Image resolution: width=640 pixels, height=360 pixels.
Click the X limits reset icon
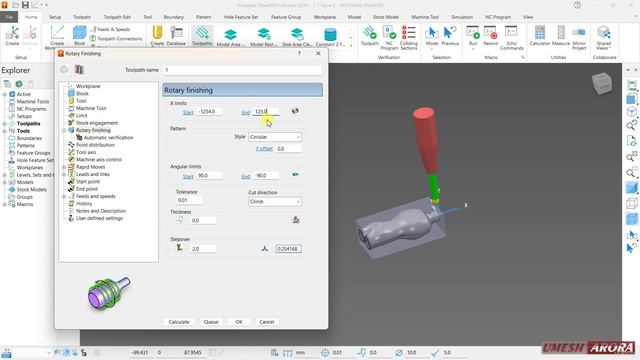[x=295, y=111]
